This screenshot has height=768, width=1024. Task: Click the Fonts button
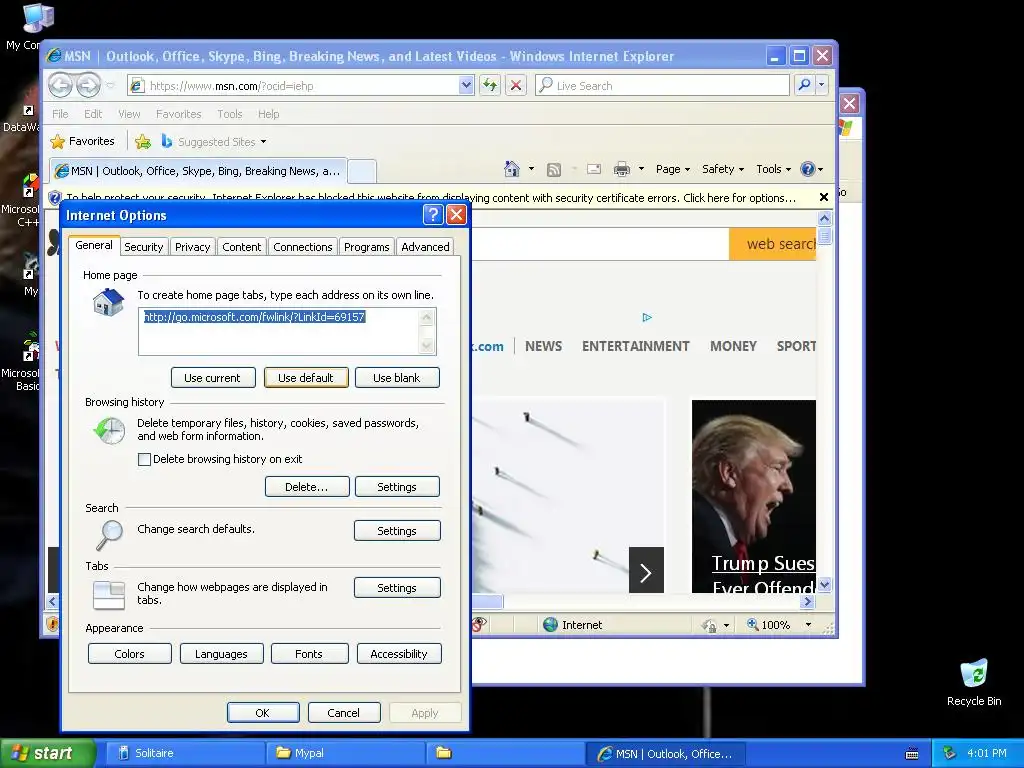coord(309,654)
